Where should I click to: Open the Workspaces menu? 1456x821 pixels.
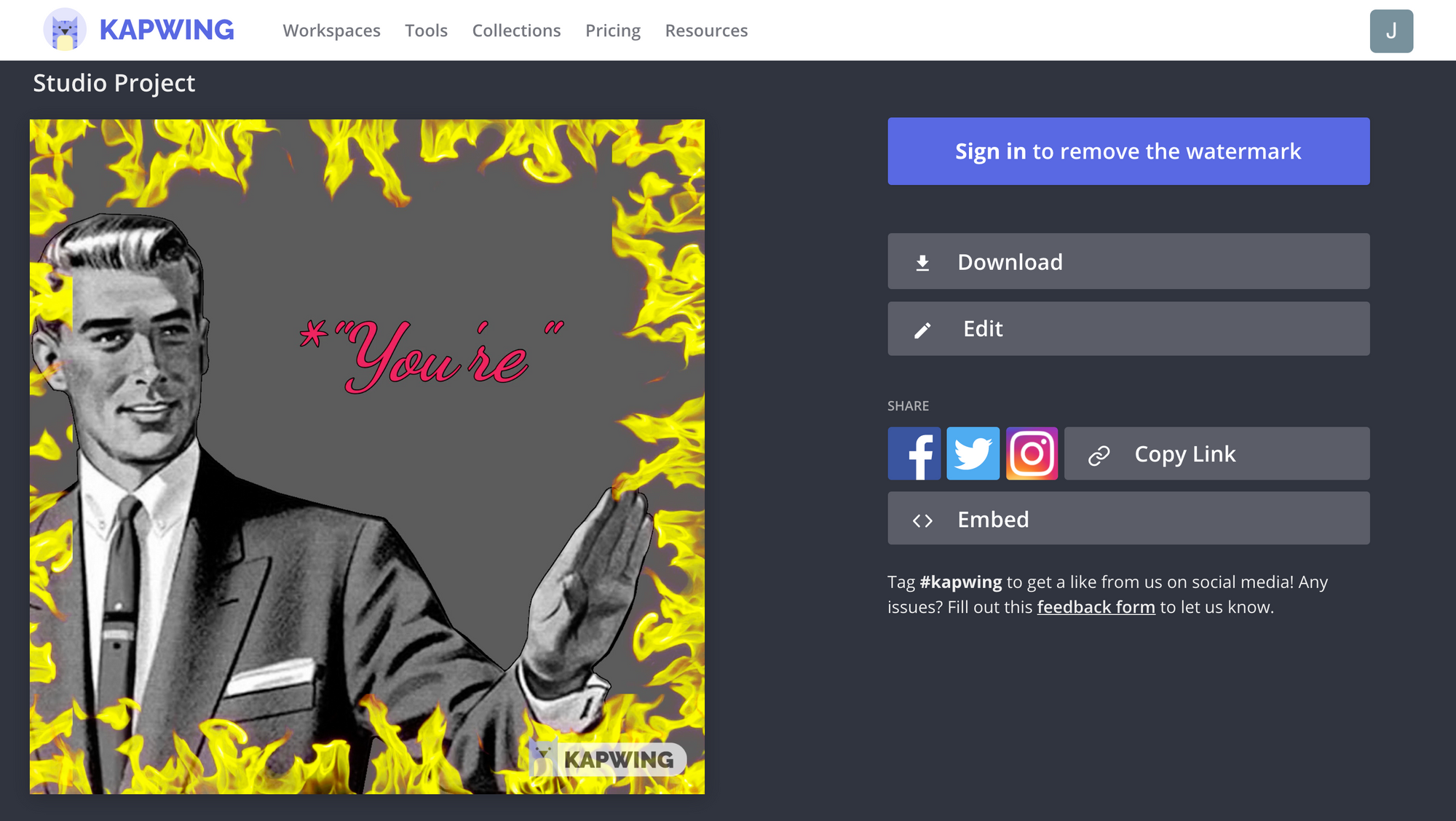coord(331,31)
